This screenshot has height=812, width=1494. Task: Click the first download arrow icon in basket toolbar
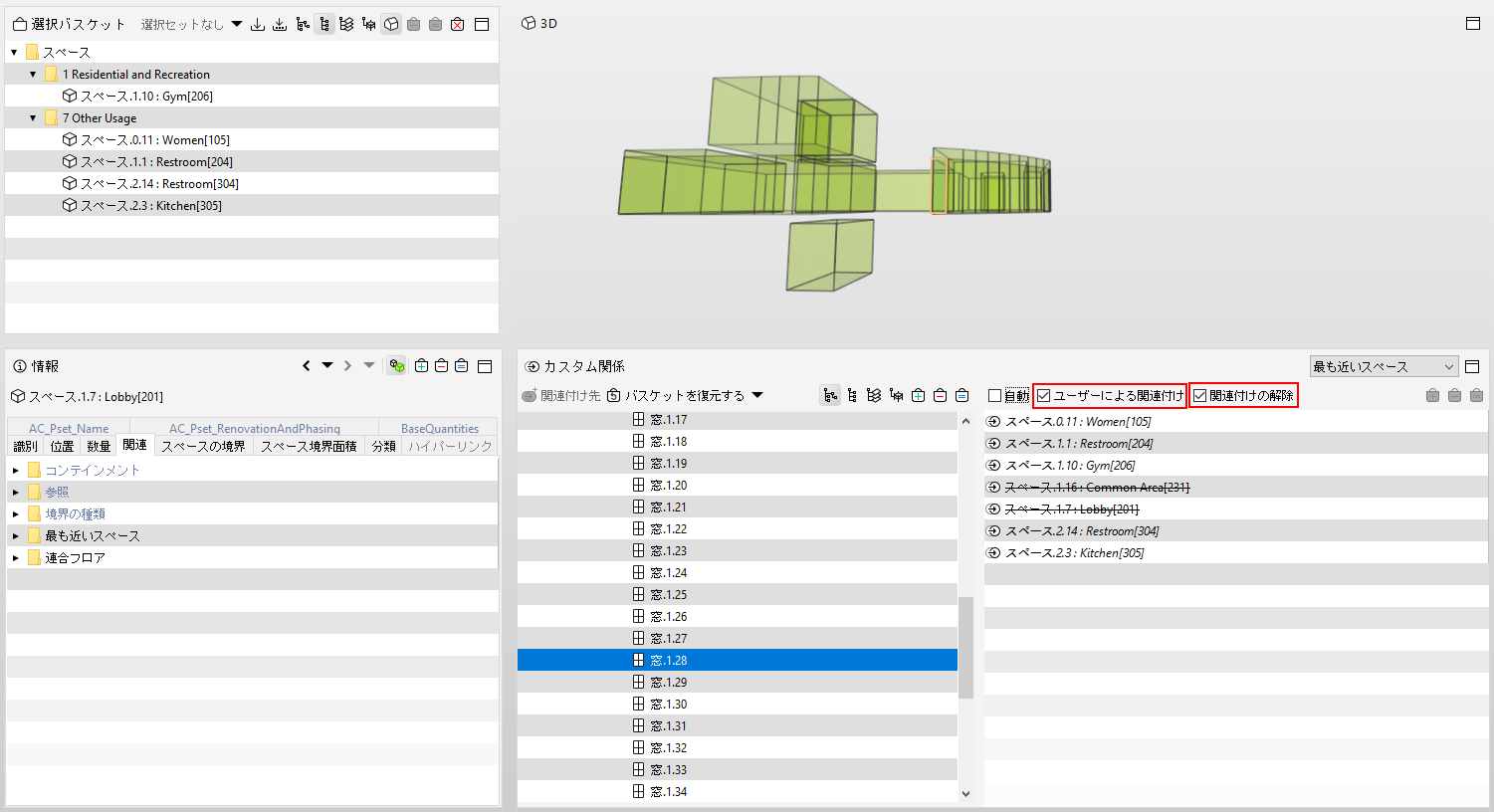tap(258, 24)
